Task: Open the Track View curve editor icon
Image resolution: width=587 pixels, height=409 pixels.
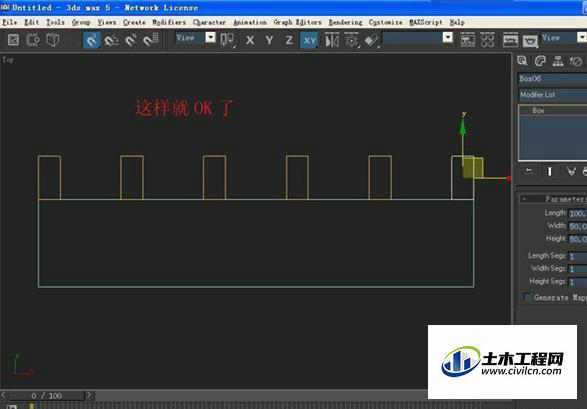Action: click(x=468, y=40)
